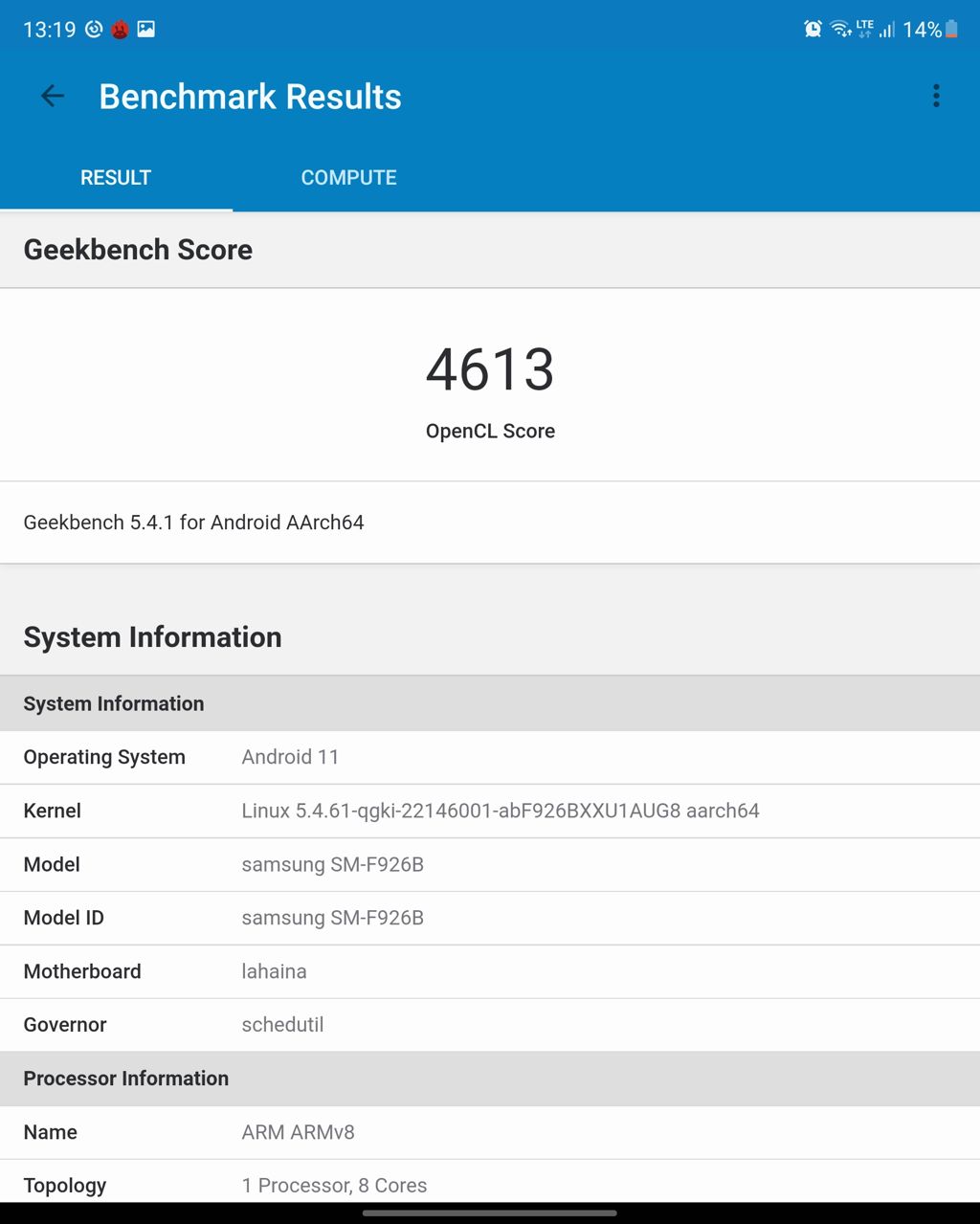Tap the back arrow in header
The width and height of the screenshot is (980, 1224).
coord(53,96)
